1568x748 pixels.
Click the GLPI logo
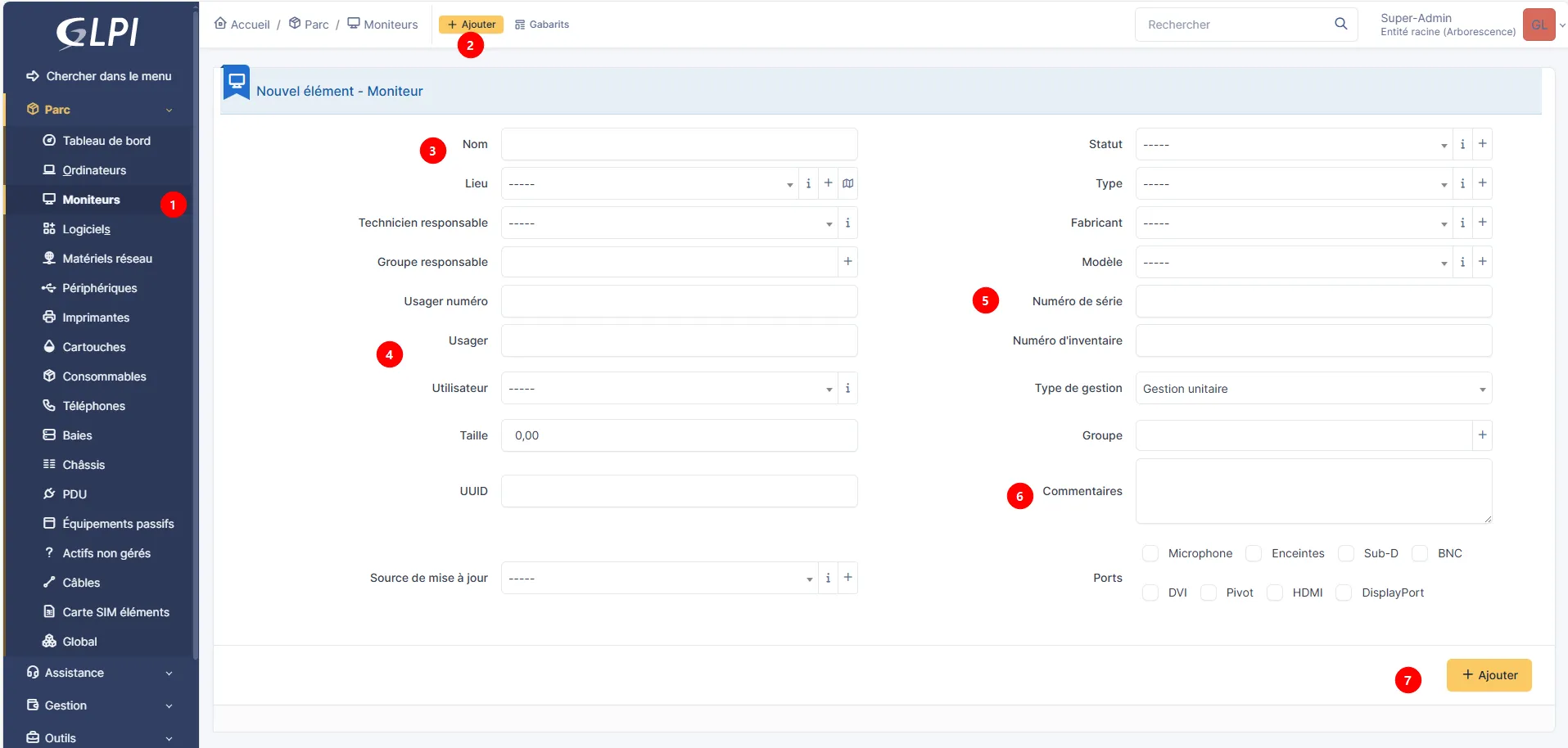pyautogui.click(x=97, y=33)
